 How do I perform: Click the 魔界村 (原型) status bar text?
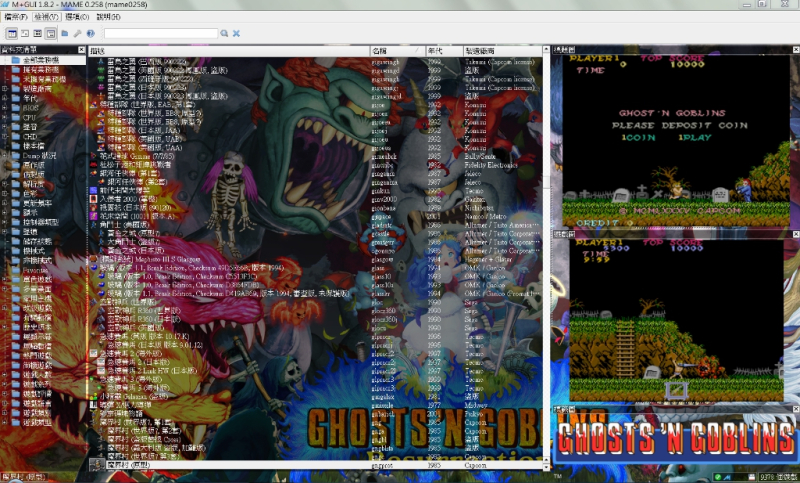click(23, 477)
